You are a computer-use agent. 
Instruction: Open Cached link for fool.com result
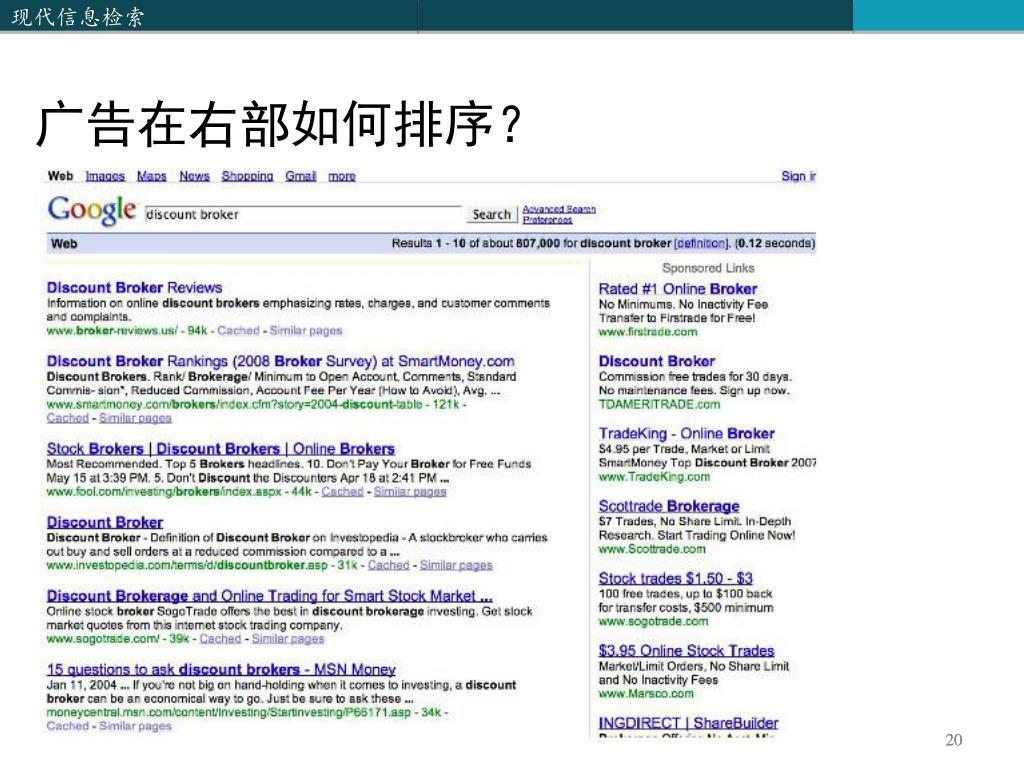[342, 491]
